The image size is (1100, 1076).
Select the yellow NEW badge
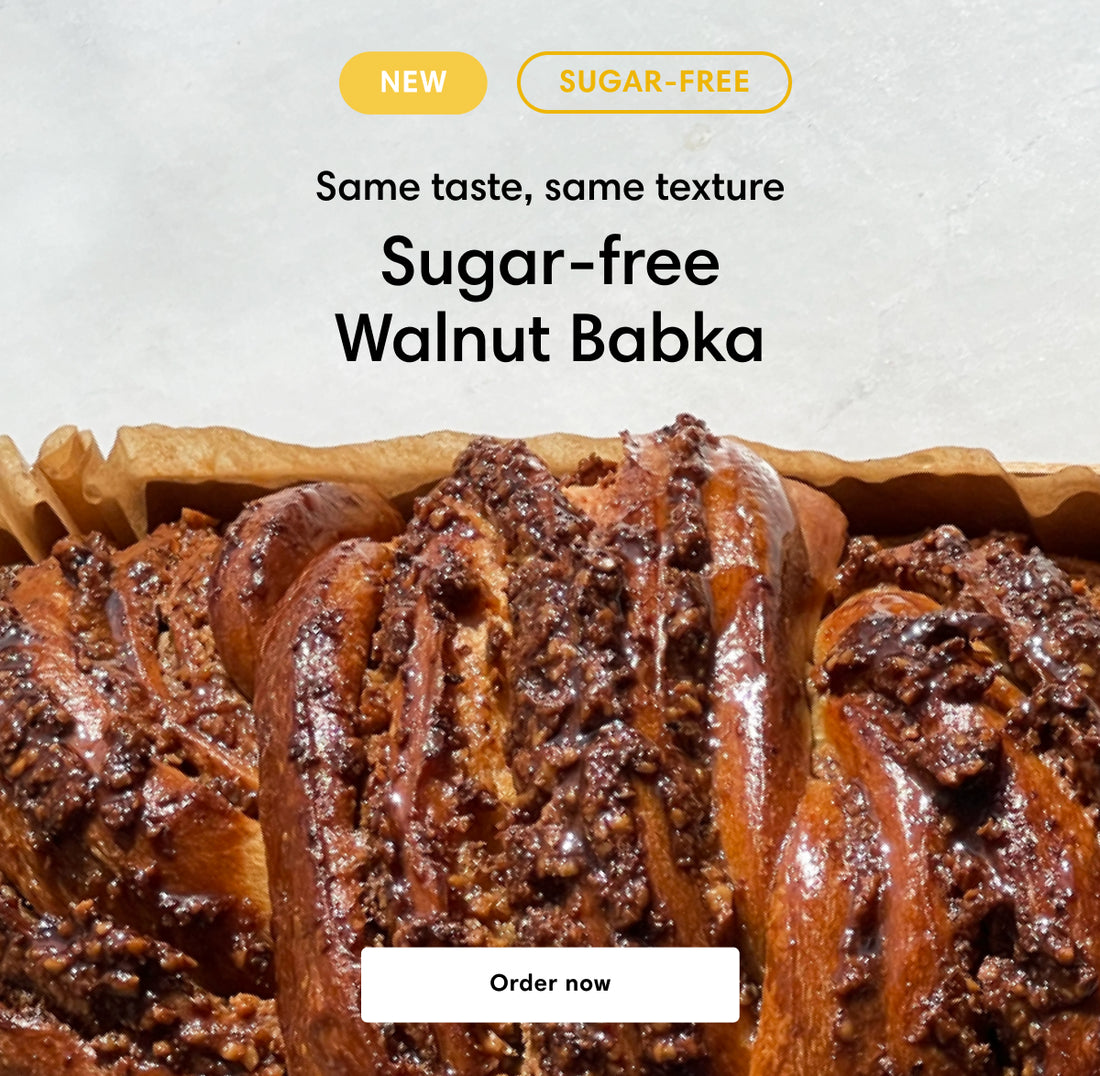(x=412, y=82)
